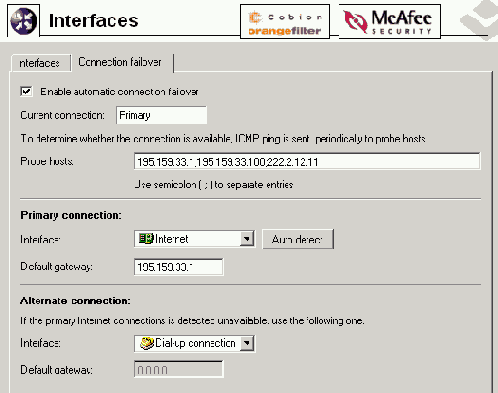
Task: Switch to the Interfaces tab
Action: (x=40, y=63)
